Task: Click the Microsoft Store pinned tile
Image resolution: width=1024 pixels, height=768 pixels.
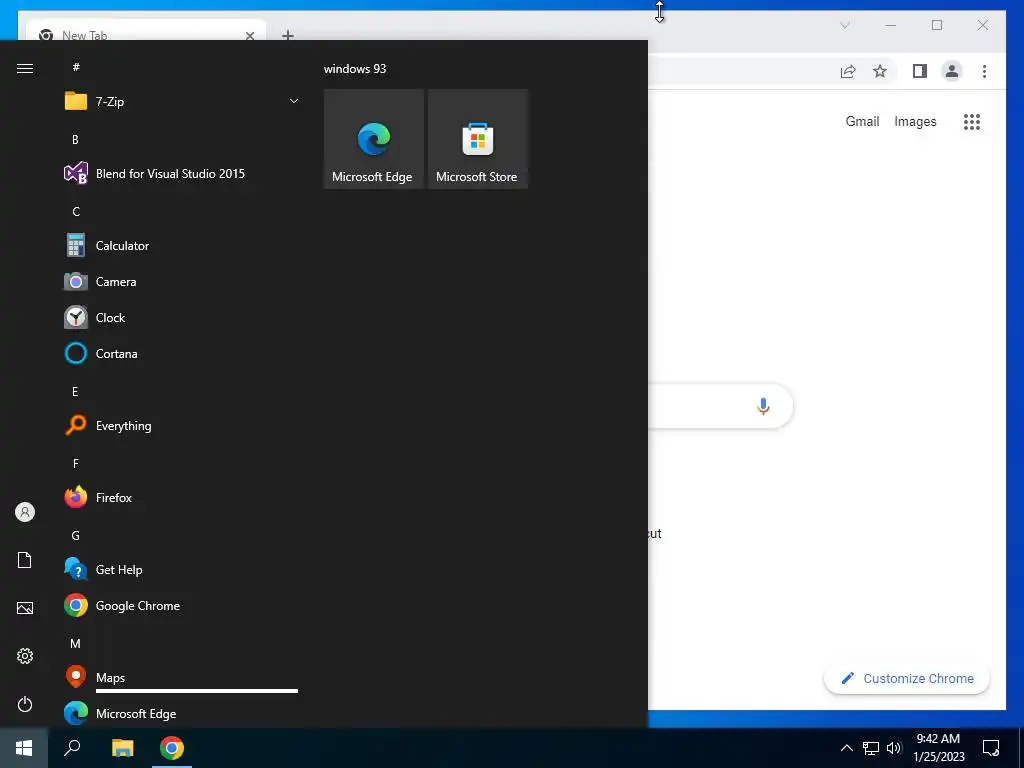Action: (x=477, y=139)
